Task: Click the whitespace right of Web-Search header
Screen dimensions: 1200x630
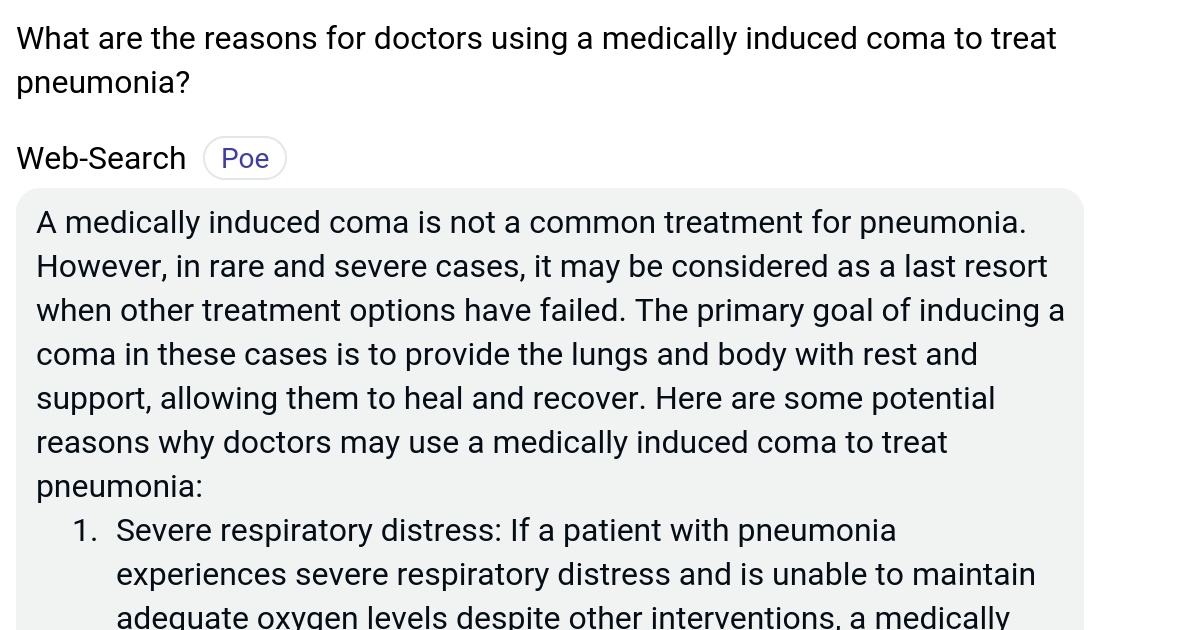Action: coord(600,157)
